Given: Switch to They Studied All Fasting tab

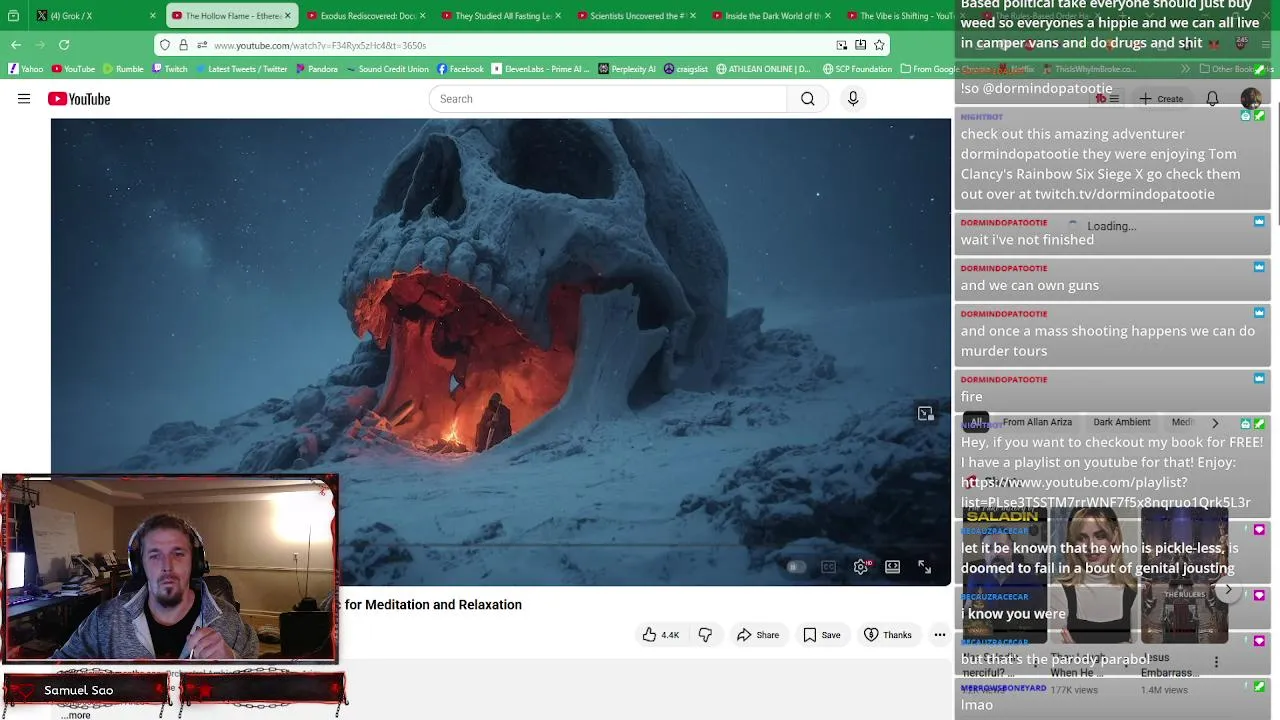Looking at the screenshot, I should [x=502, y=16].
